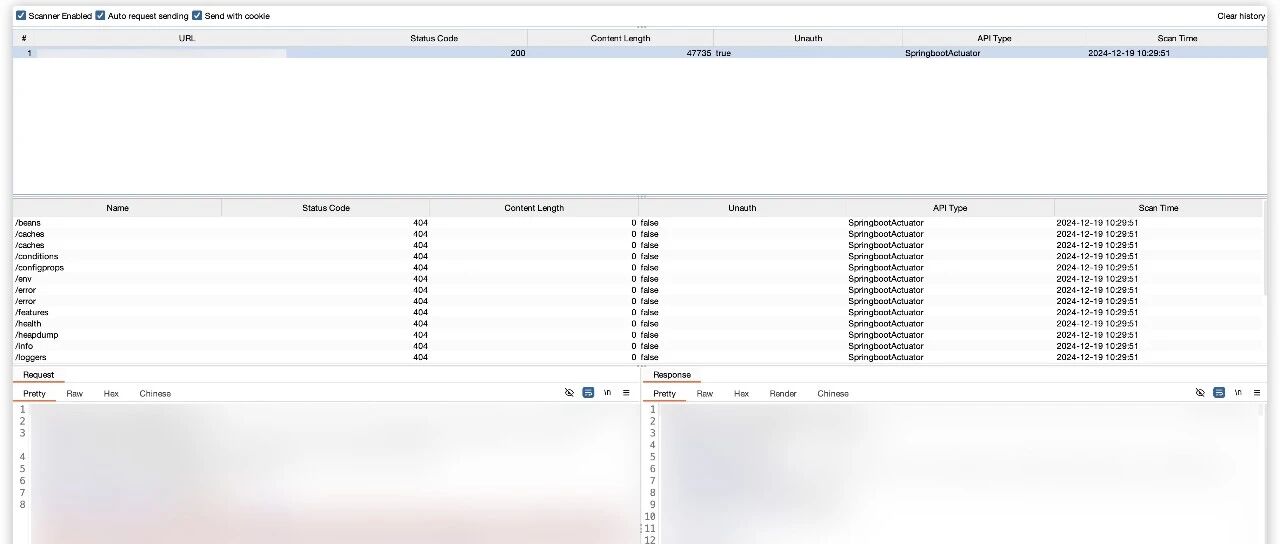Select row 1 in the URL table

(640, 53)
